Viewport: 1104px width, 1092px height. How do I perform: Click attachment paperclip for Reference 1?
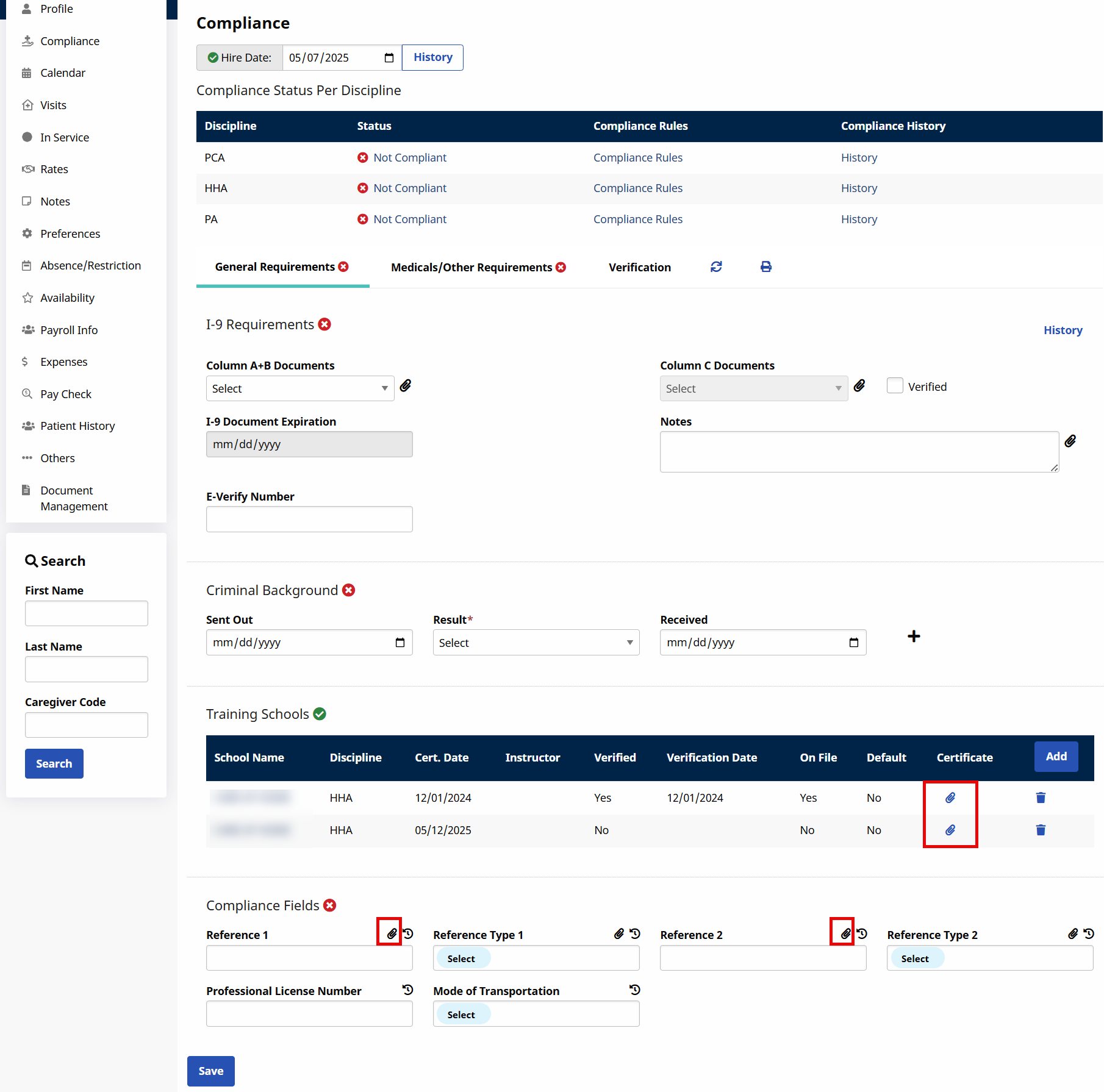(392, 933)
